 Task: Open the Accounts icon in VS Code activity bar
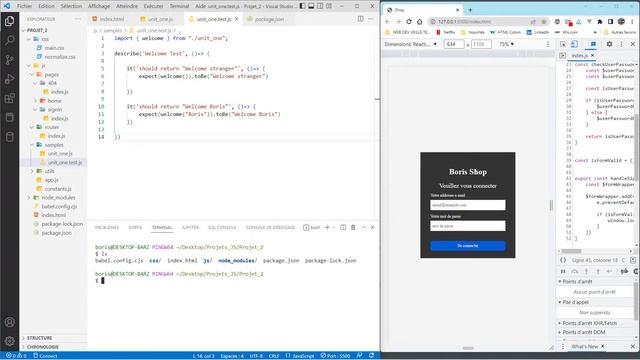click(9, 322)
